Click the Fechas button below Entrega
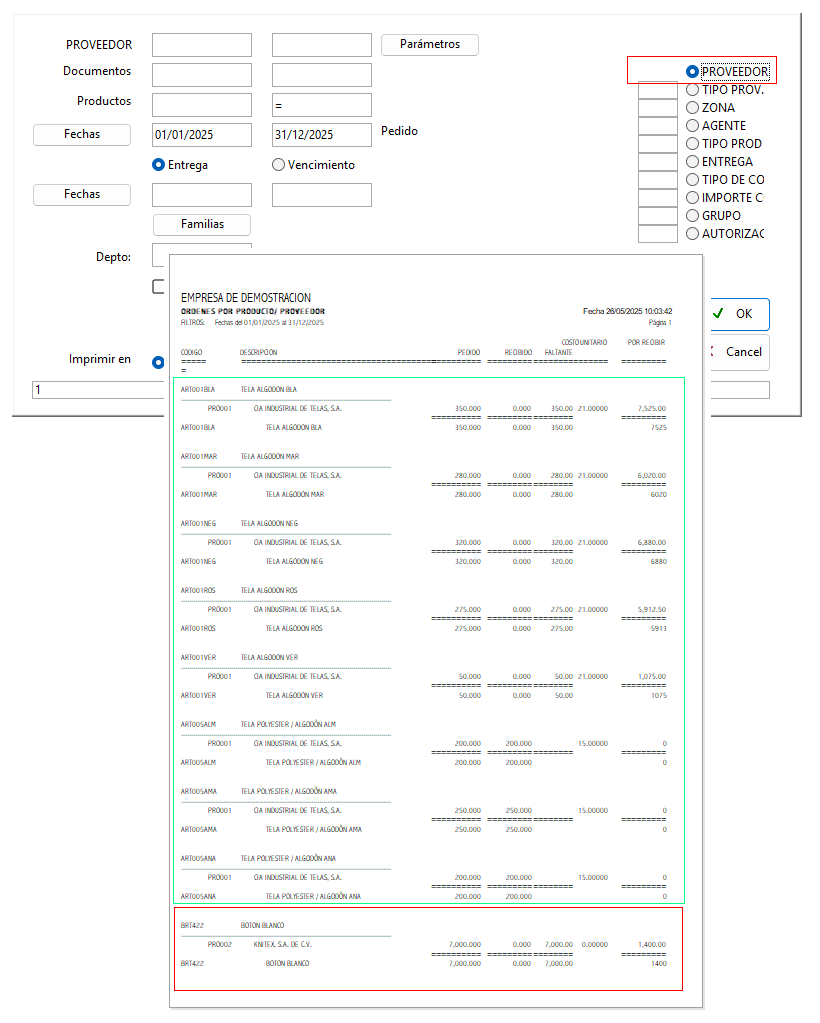Image resolution: width=820 pixels, height=1023 pixels. tap(82, 194)
